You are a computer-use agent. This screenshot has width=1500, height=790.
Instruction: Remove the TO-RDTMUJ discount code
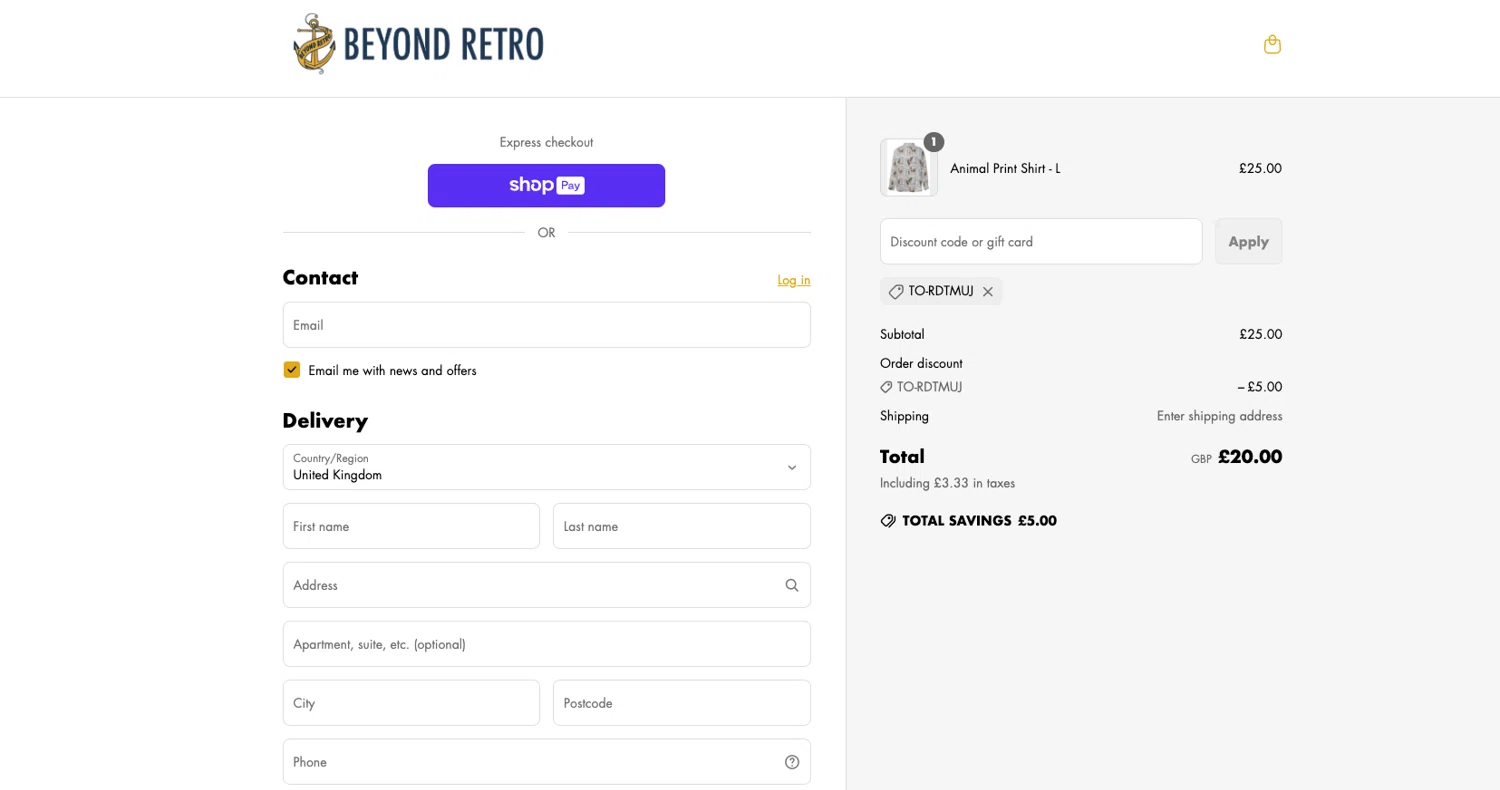[988, 291]
